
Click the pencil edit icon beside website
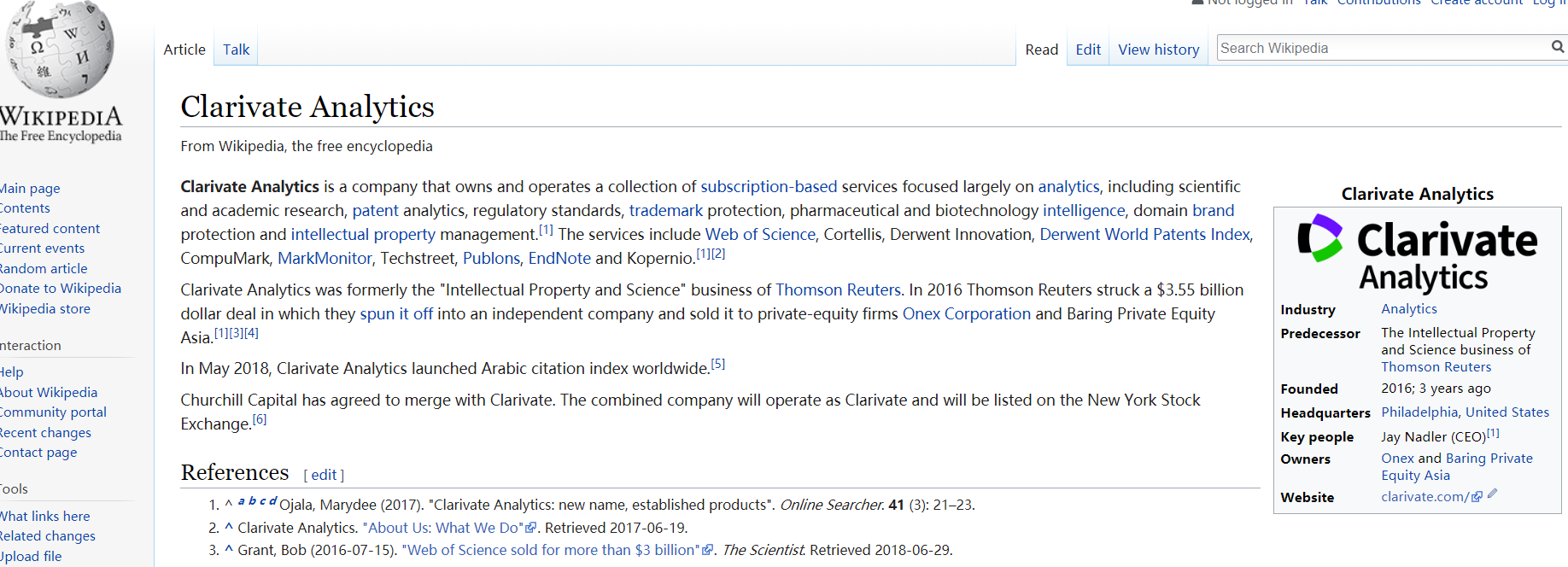[x=1492, y=494]
